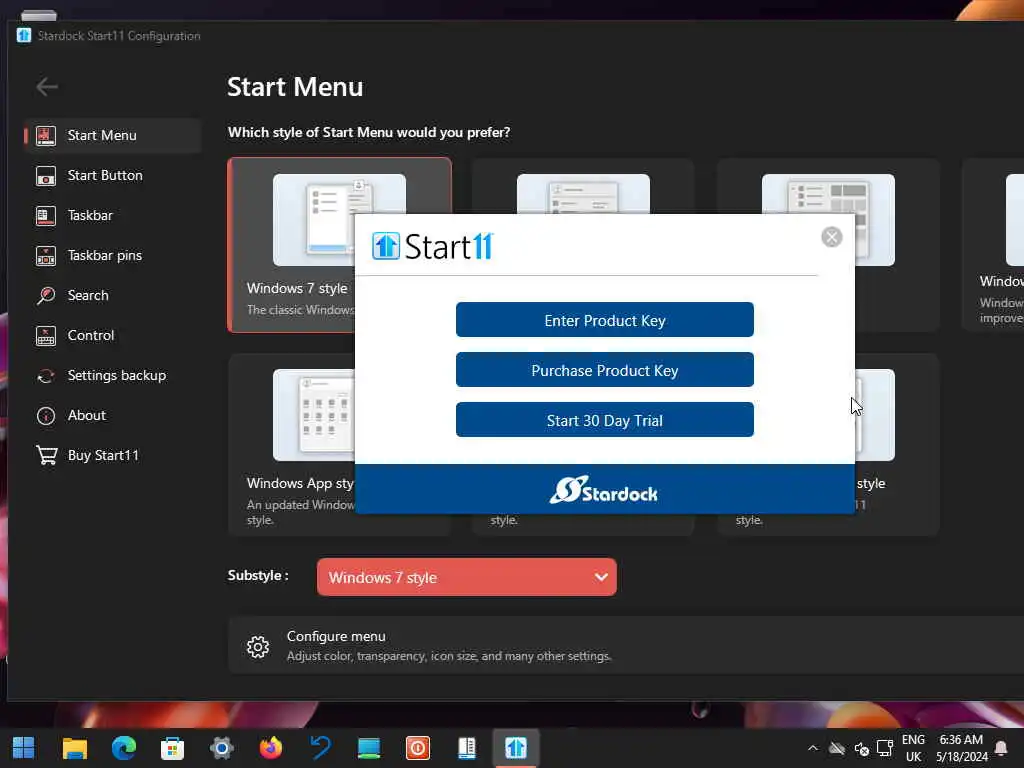The height and width of the screenshot is (768, 1024).
Task: Click the Settings backup sync icon
Action: pos(46,376)
